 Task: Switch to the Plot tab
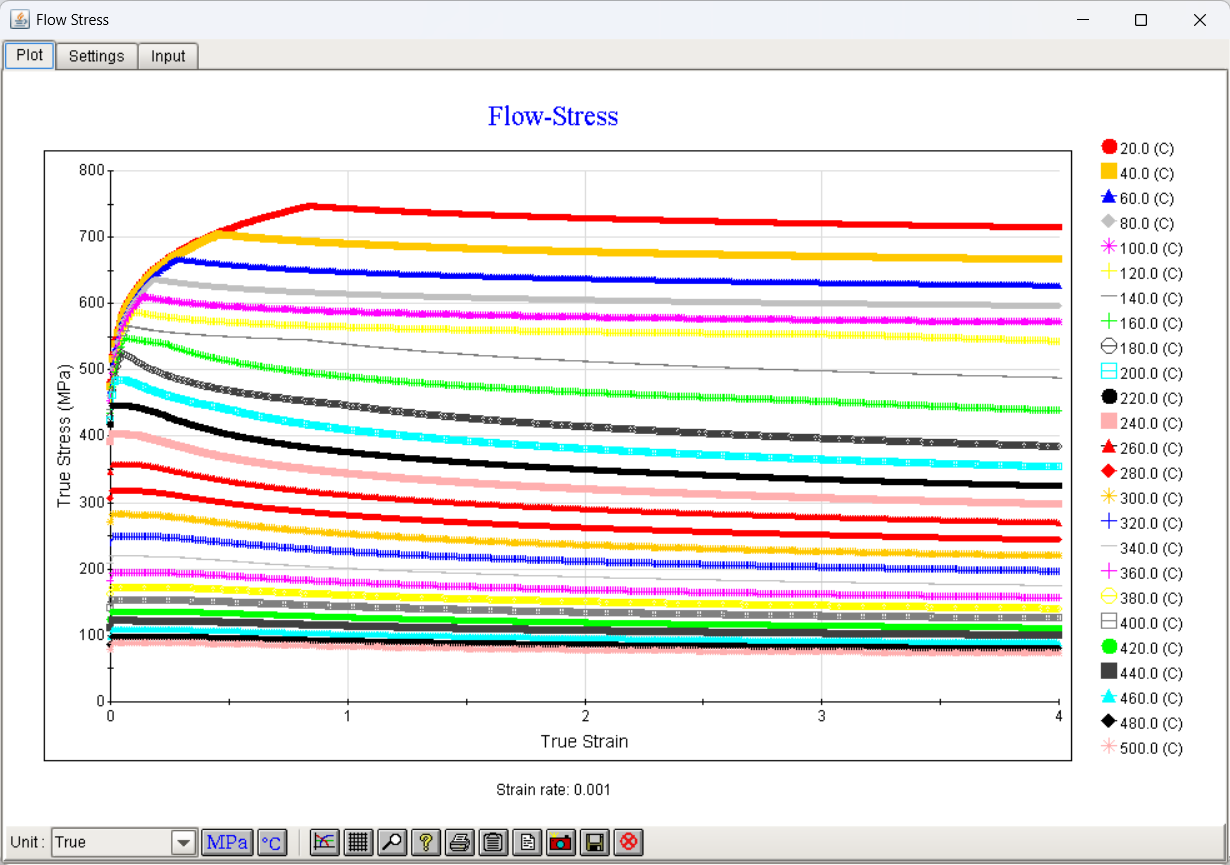(30, 55)
